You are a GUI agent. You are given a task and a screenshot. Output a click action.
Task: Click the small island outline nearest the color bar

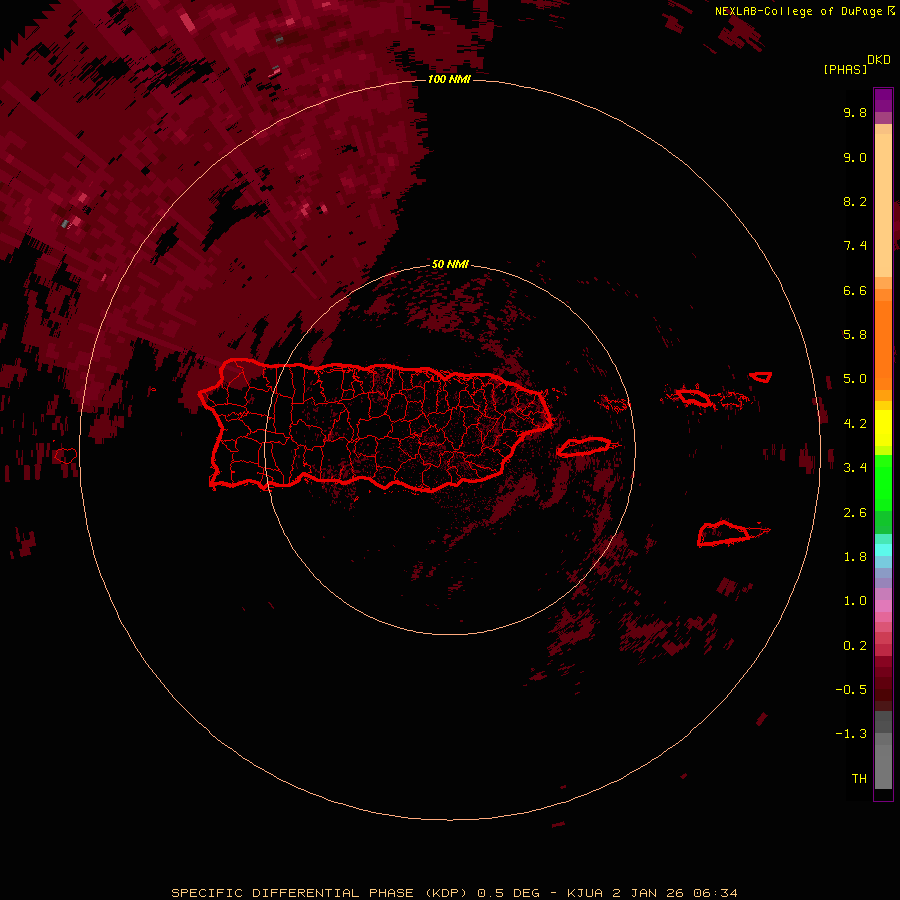tap(761, 377)
